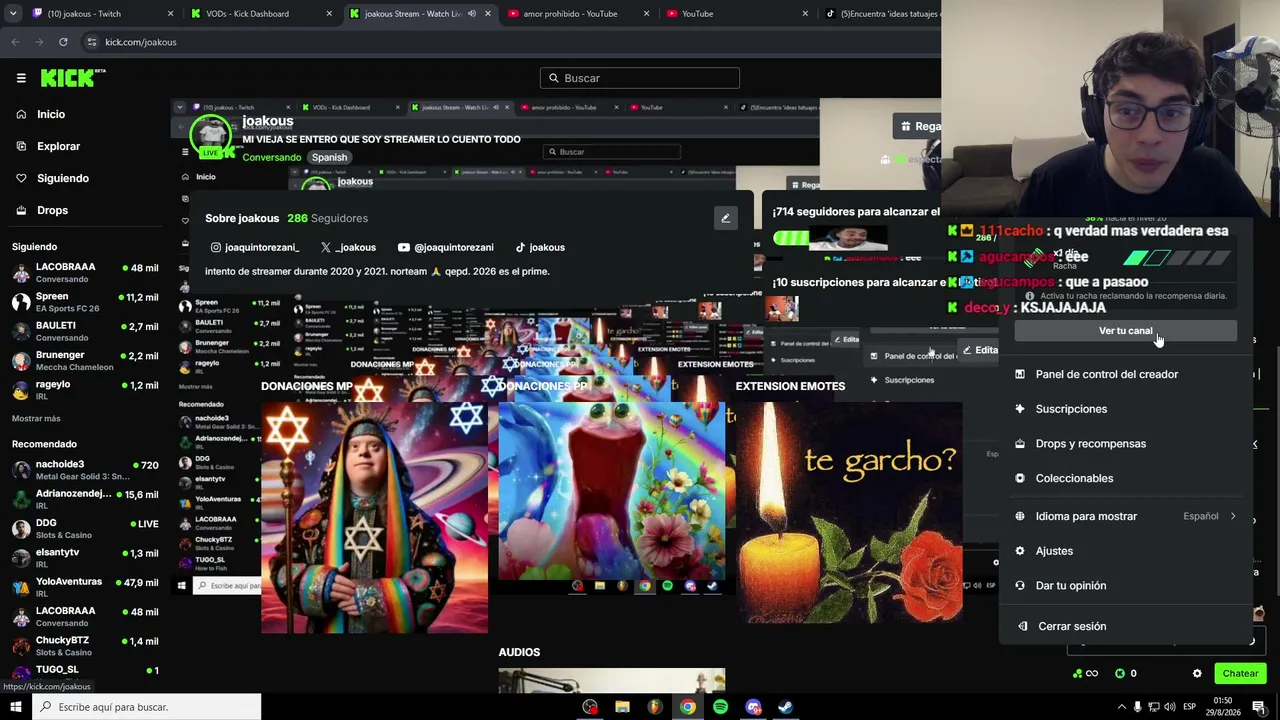Viewport: 1280px width, 720px height.
Task: Show hidden system tray icons chevron
Action: 1121,707
